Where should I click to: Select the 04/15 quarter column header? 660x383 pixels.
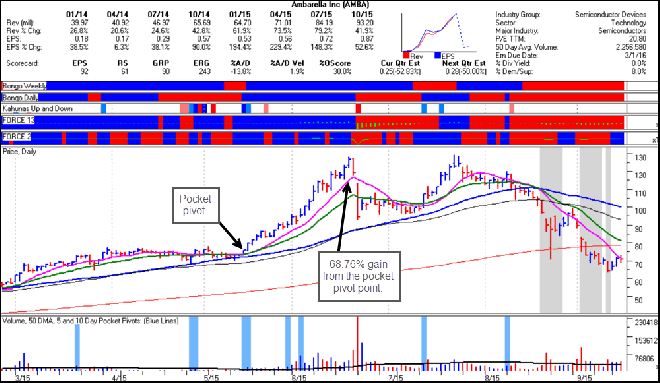[x=281, y=14]
